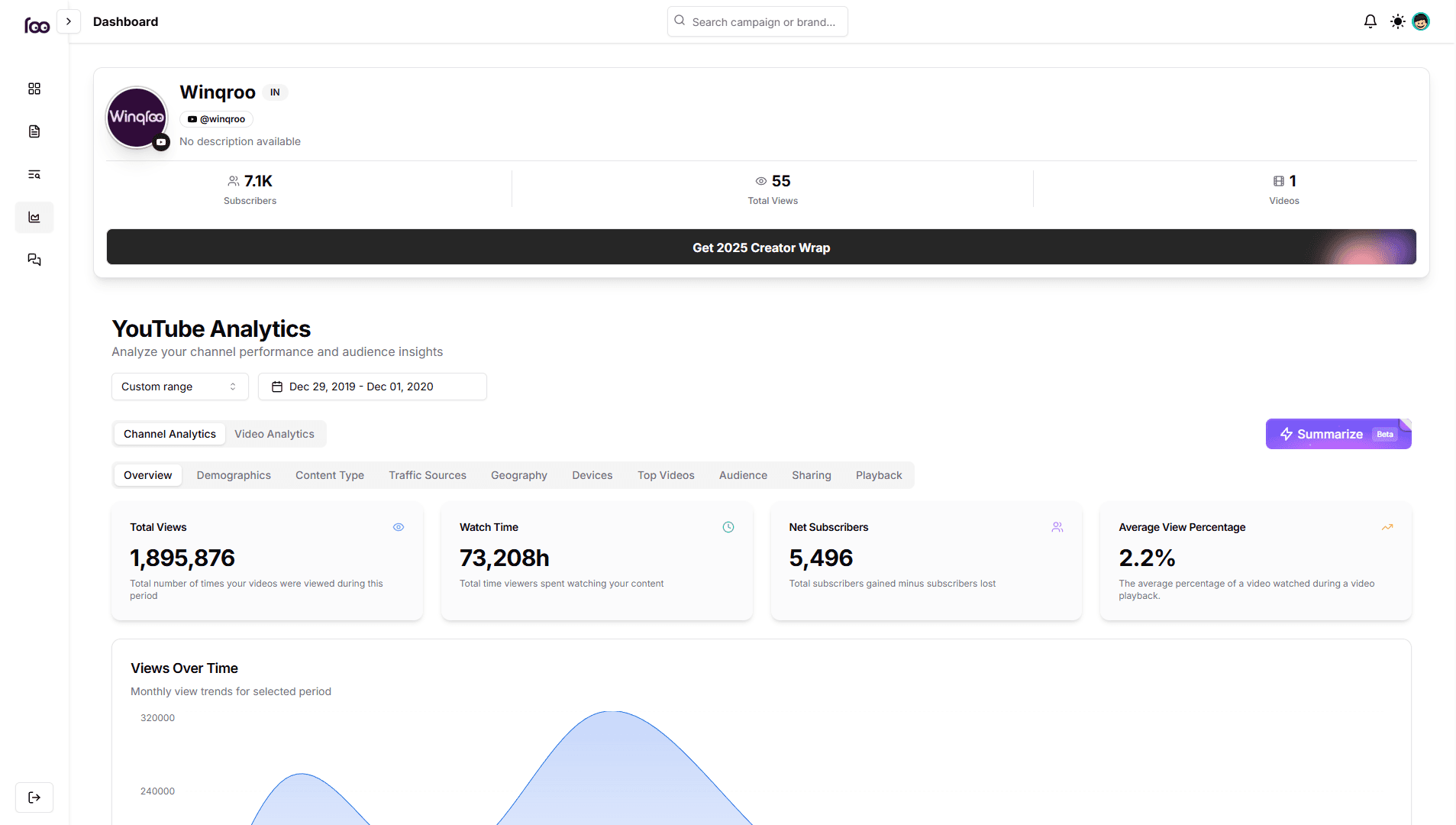The image size is (1456, 825).
Task: Switch to the Demographics tab
Action: 234,475
